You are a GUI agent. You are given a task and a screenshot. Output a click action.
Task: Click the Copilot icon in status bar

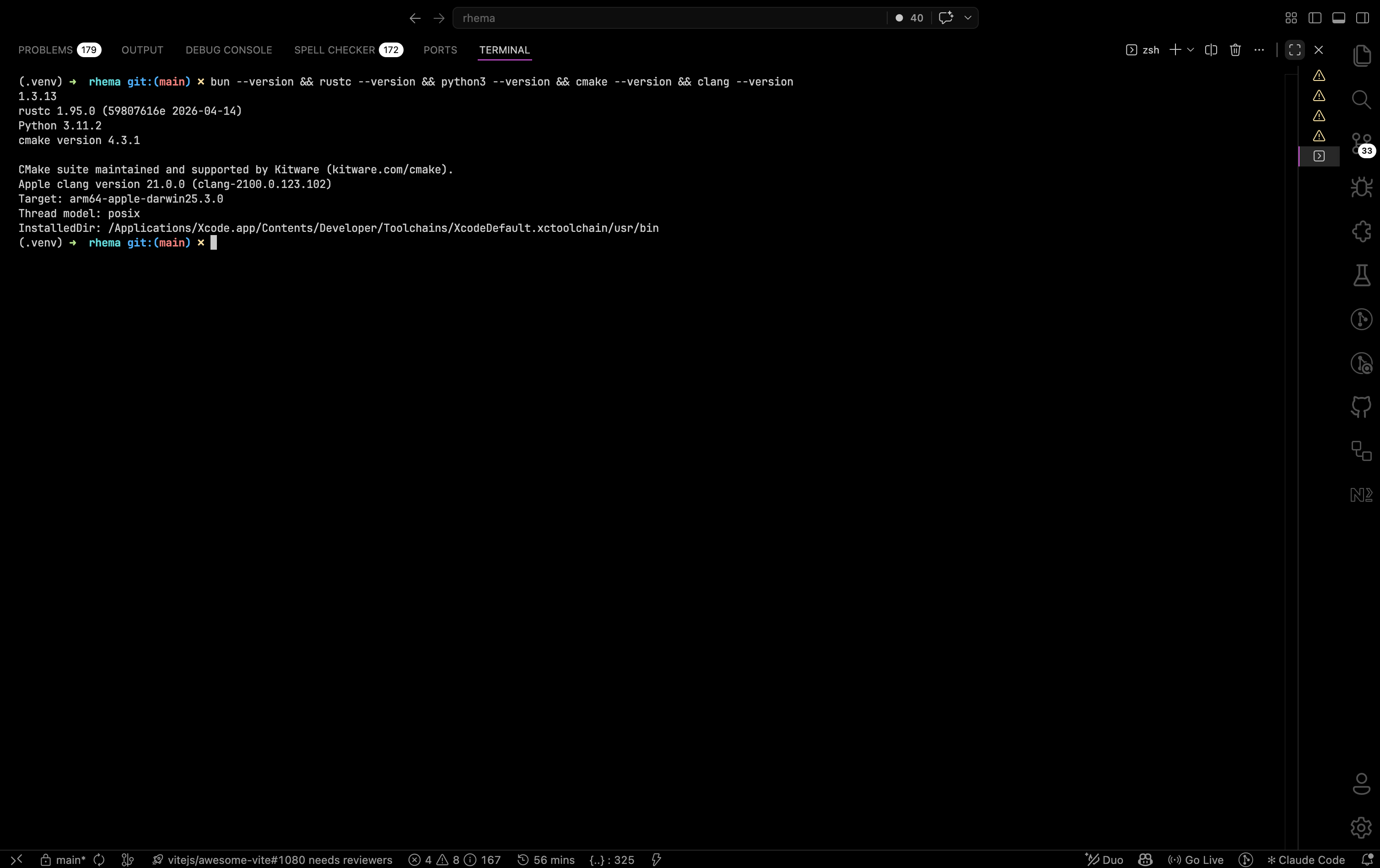coord(1145,859)
